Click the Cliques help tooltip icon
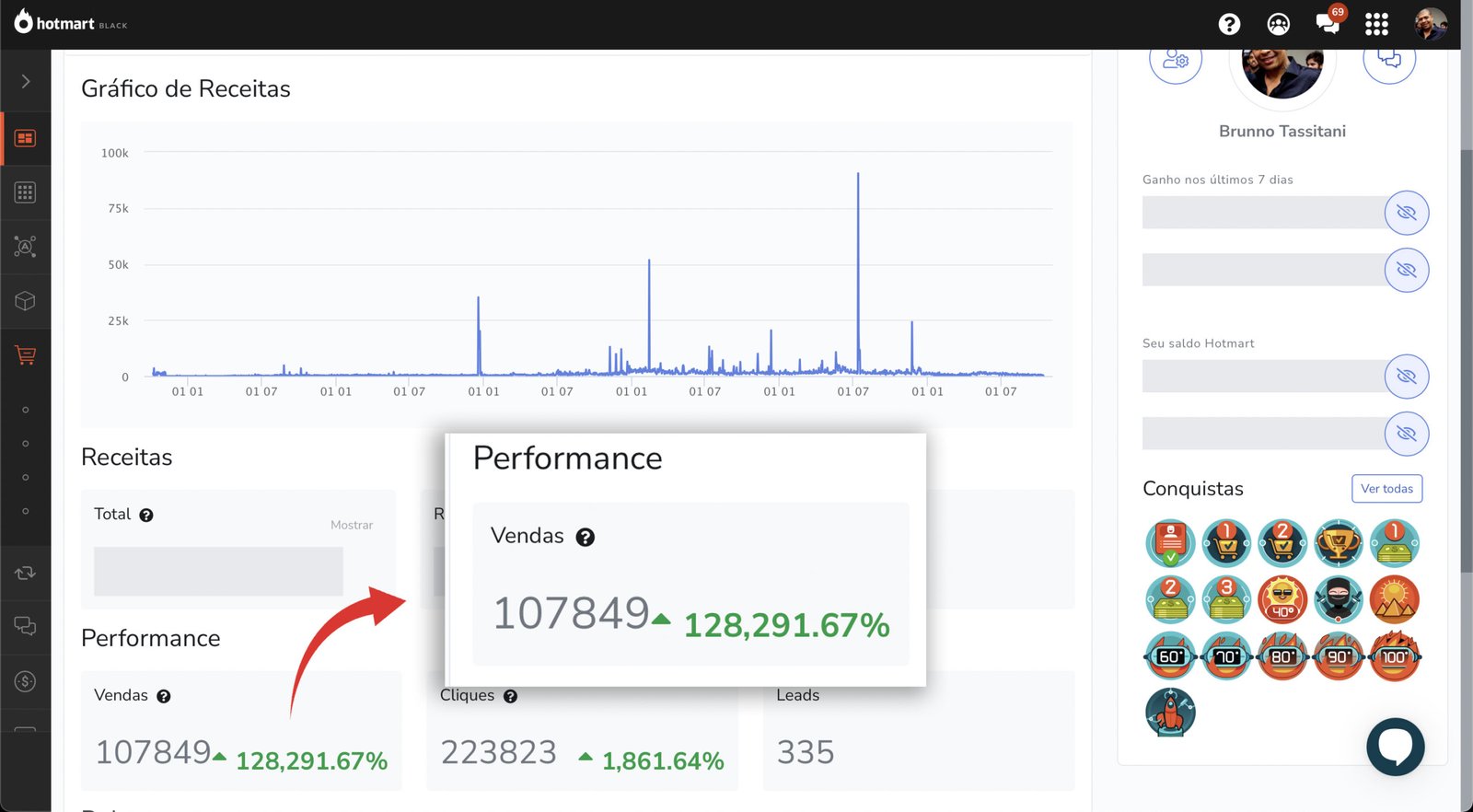This screenshot has width=1473, height=812. pyautogui.click(x=510, y=696)
